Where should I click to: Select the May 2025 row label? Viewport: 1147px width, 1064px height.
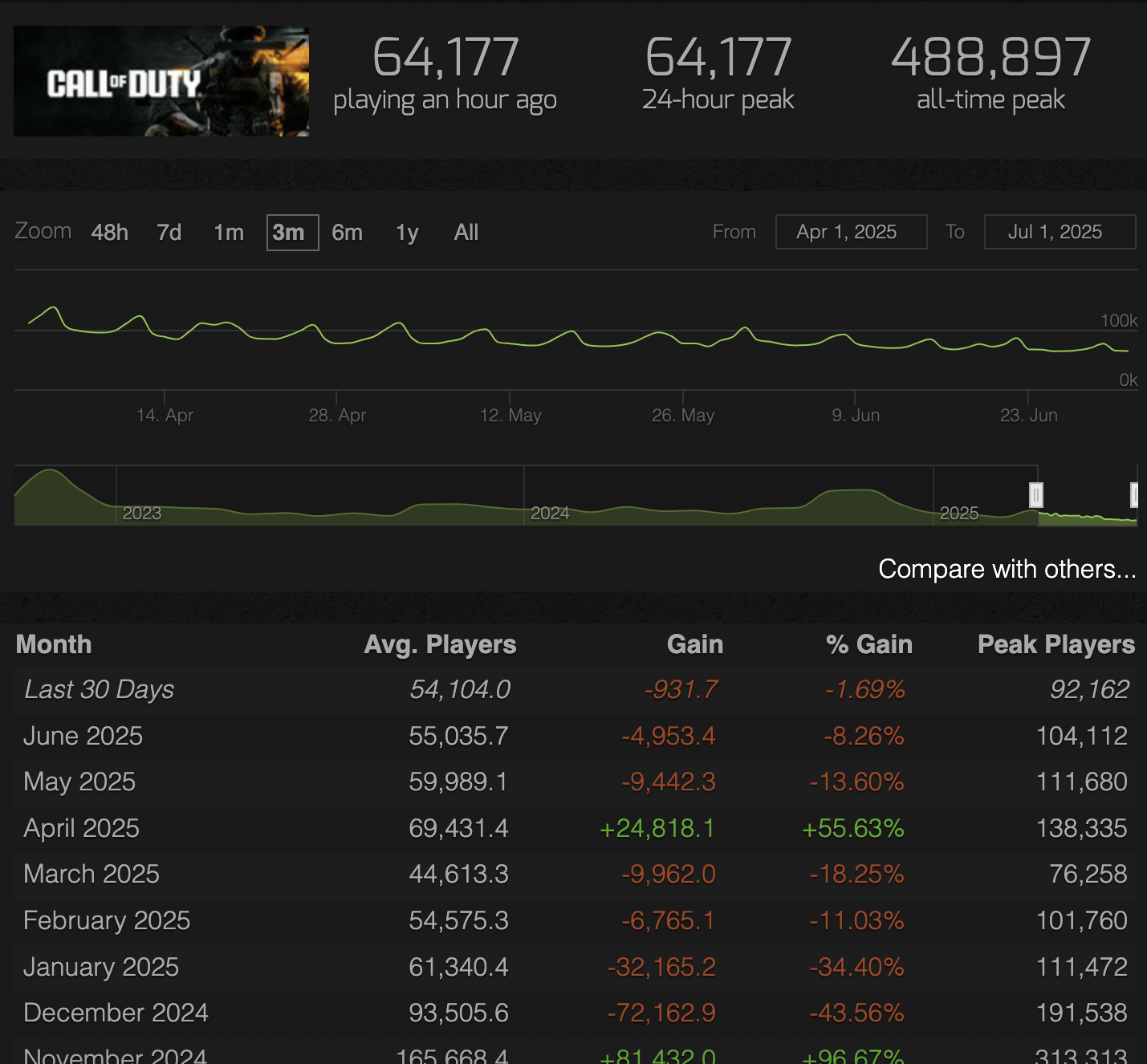tap(79, 782)
